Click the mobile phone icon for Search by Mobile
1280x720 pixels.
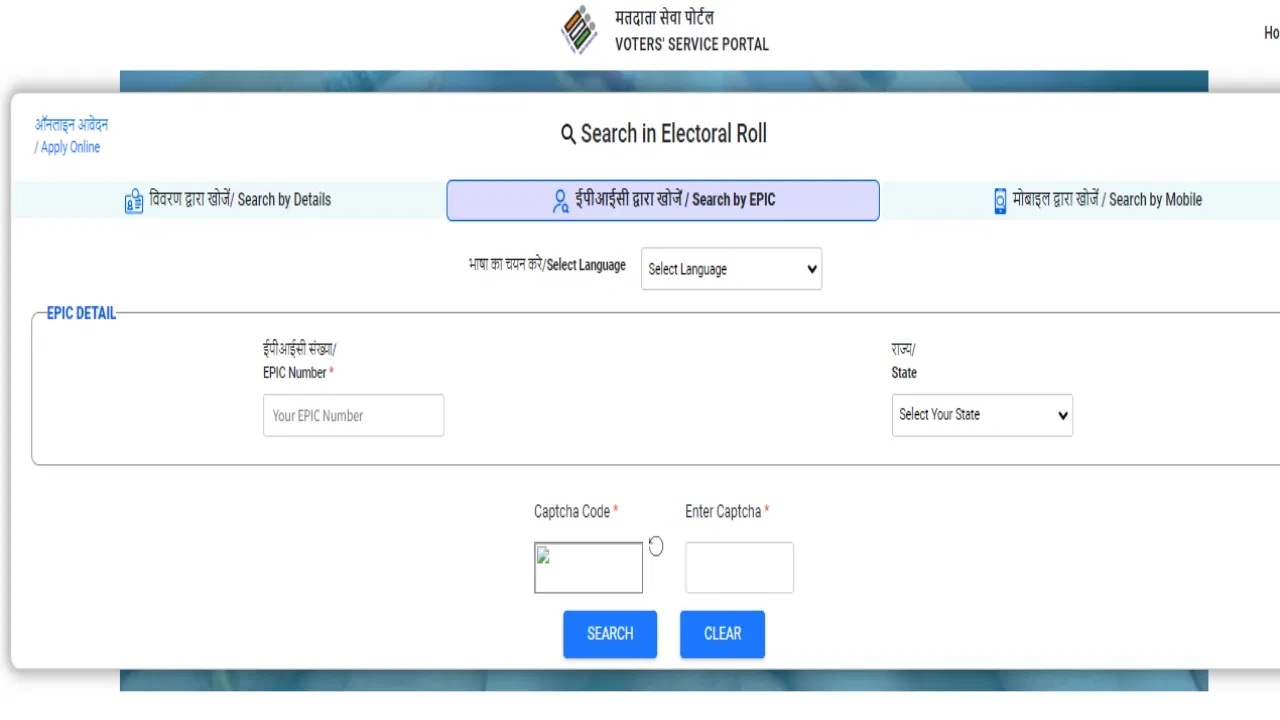1000,201
